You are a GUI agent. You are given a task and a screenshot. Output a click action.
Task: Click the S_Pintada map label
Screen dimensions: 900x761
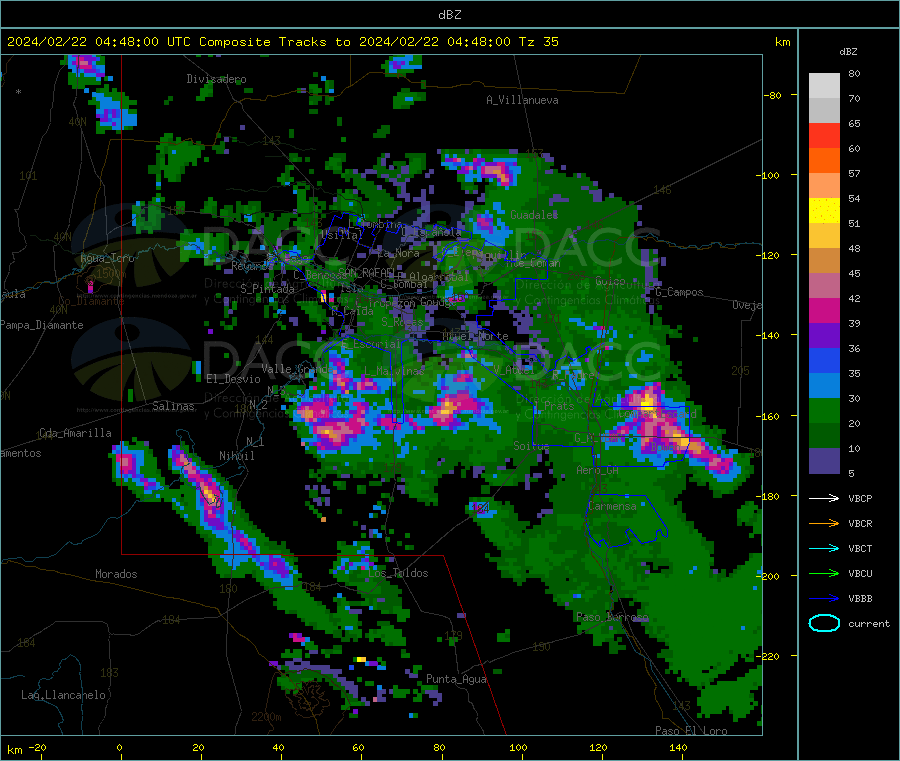[267, 289]
